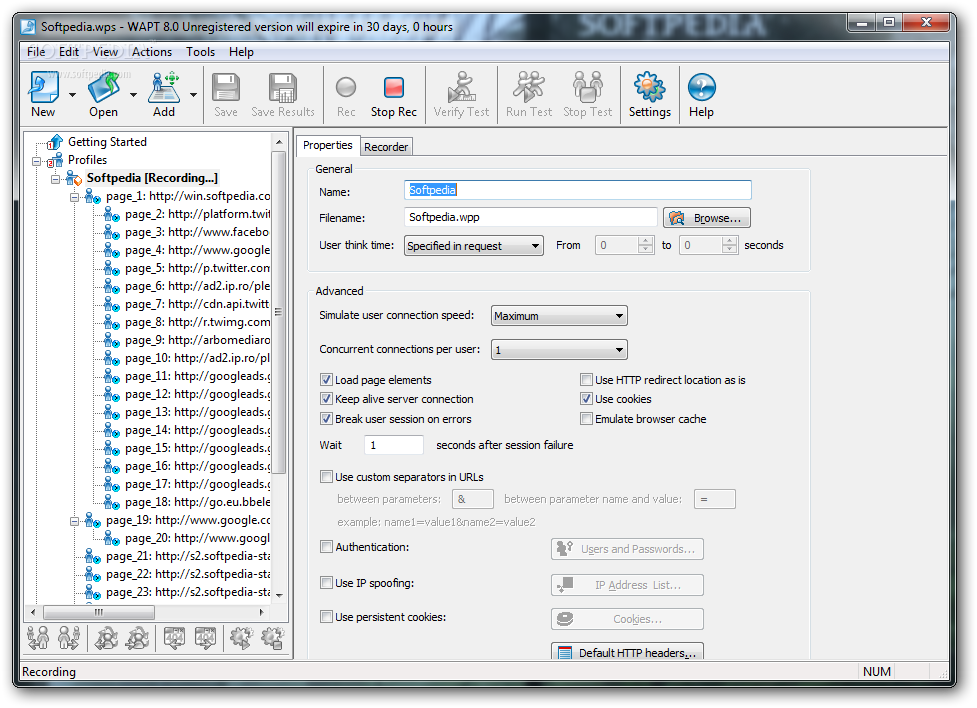
Task: Click the Cookies... button
Action: pyautogui.click(x=627, y=619)
